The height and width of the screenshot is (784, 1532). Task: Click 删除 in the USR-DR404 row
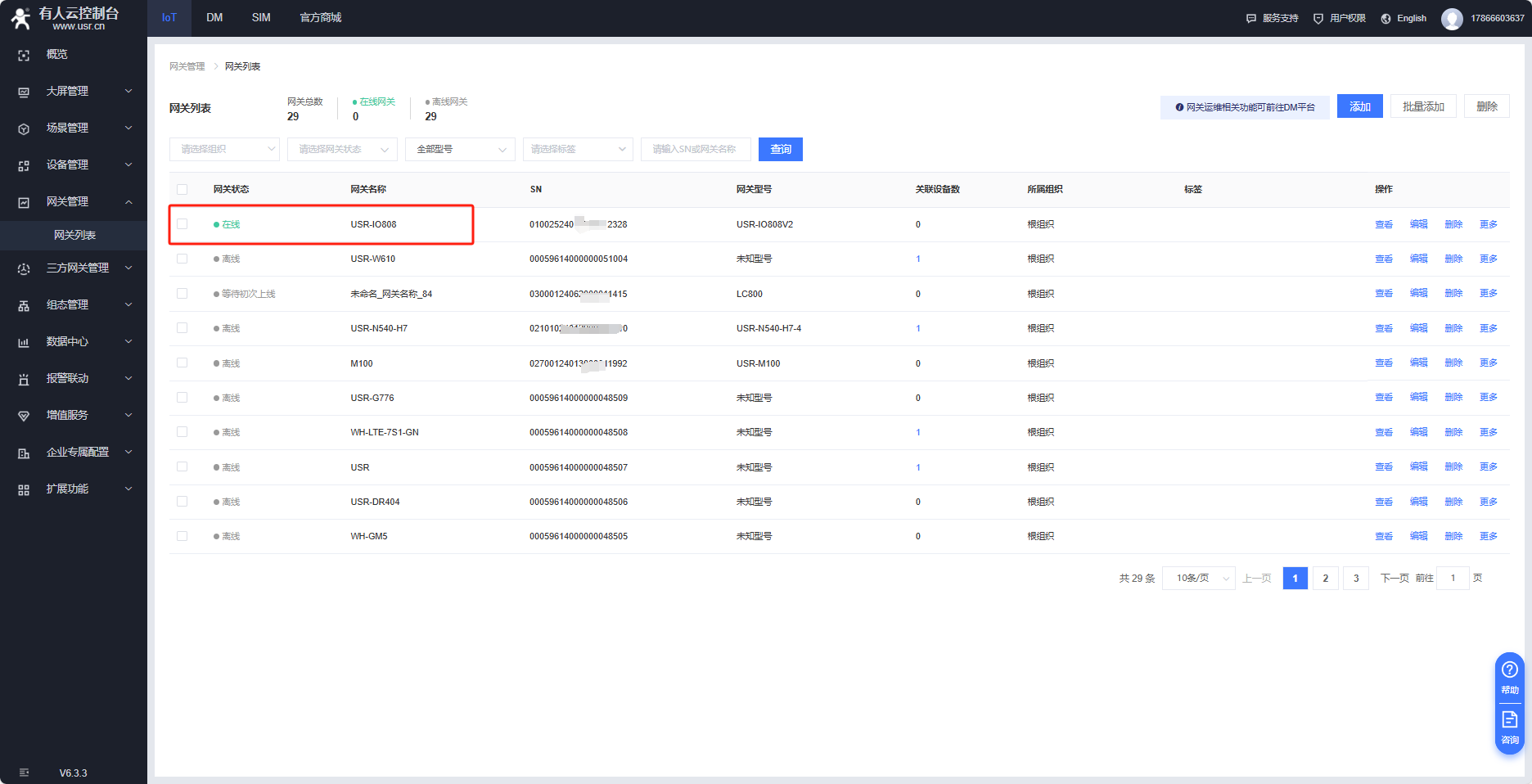[x=1453, y=502]
